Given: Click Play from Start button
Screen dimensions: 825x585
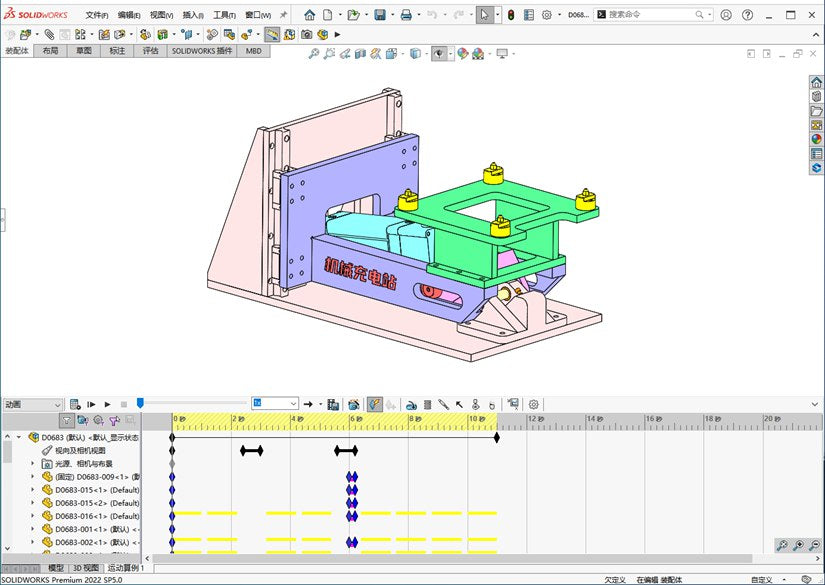Looking at the screenshot, I should 91,405.
